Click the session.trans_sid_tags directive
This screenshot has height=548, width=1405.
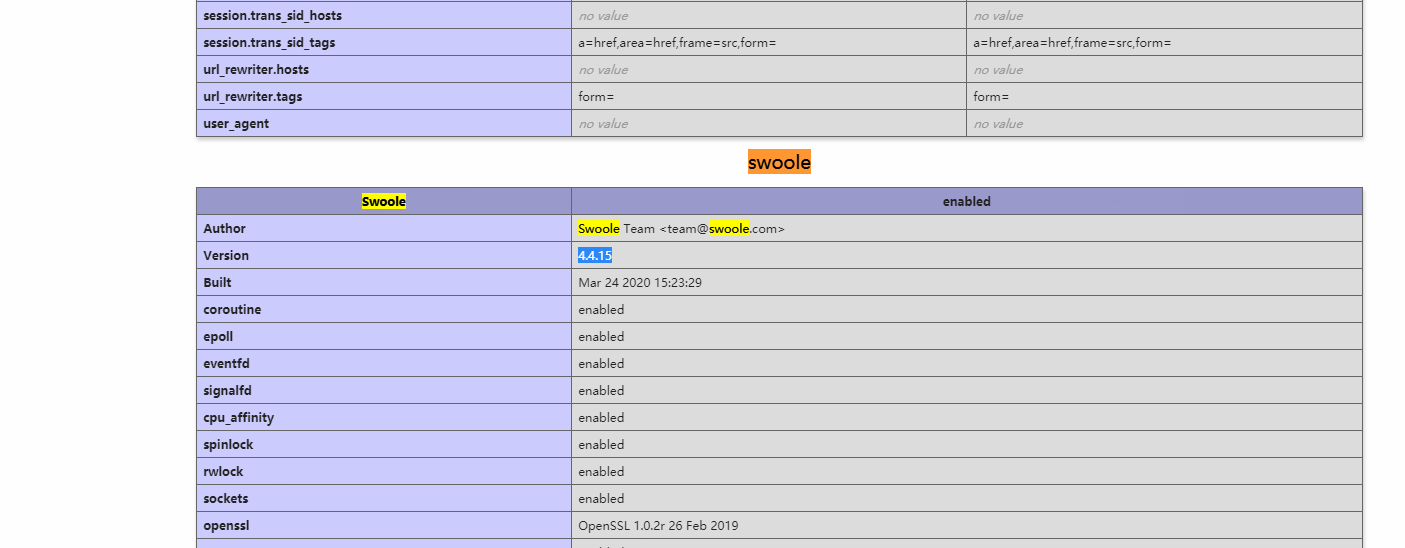269,42
